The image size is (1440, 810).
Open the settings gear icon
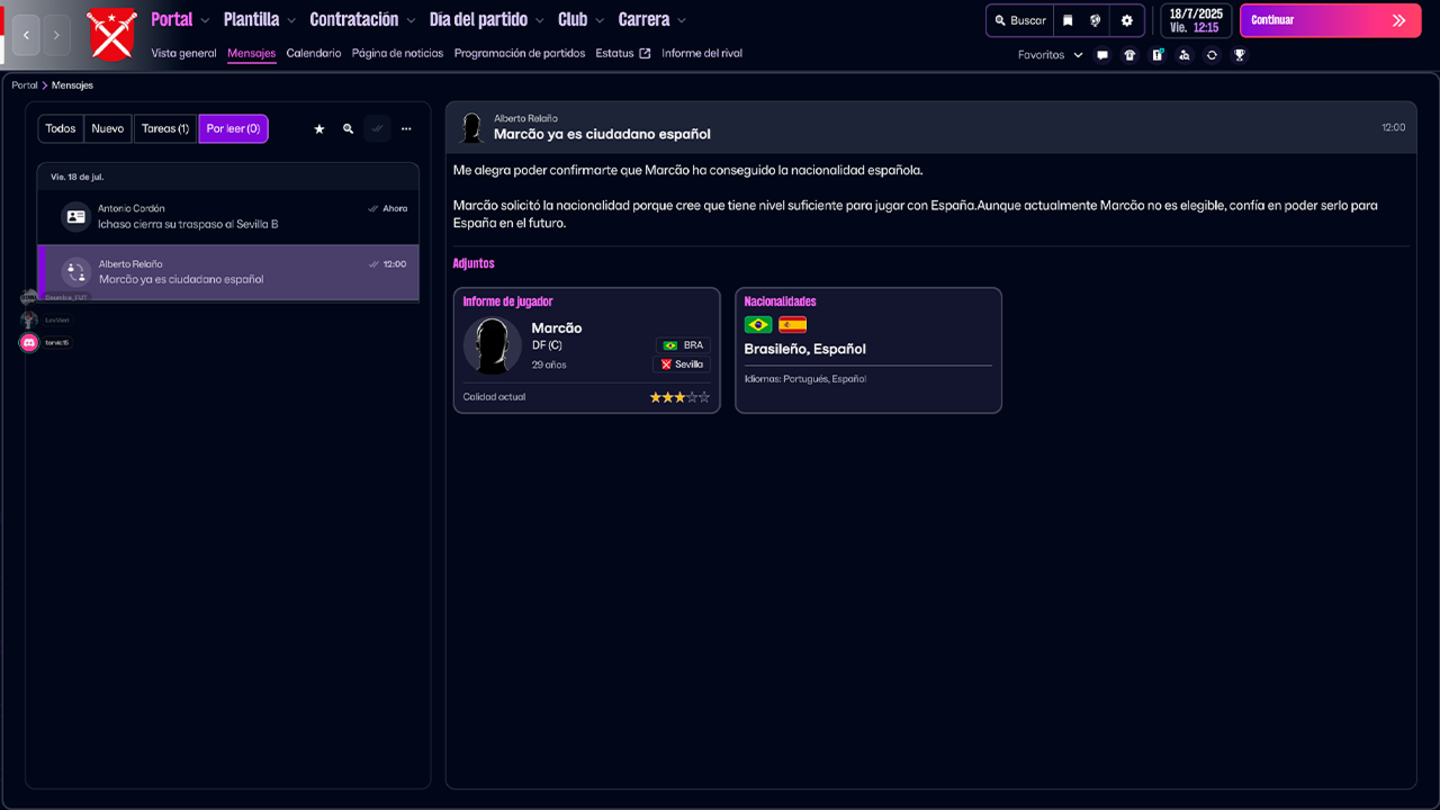[x=1127, y=20]
